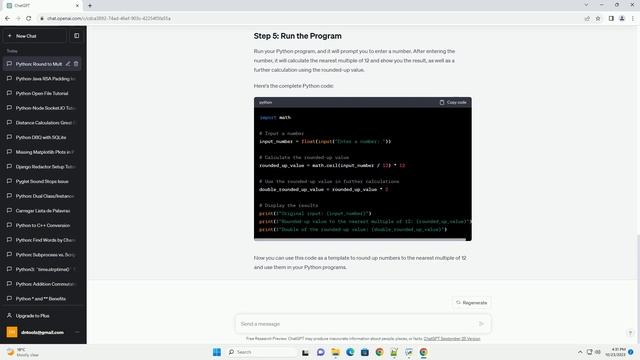Click the share page icon in the address bar
Viewport: 640px width, 360px height.
587,18
